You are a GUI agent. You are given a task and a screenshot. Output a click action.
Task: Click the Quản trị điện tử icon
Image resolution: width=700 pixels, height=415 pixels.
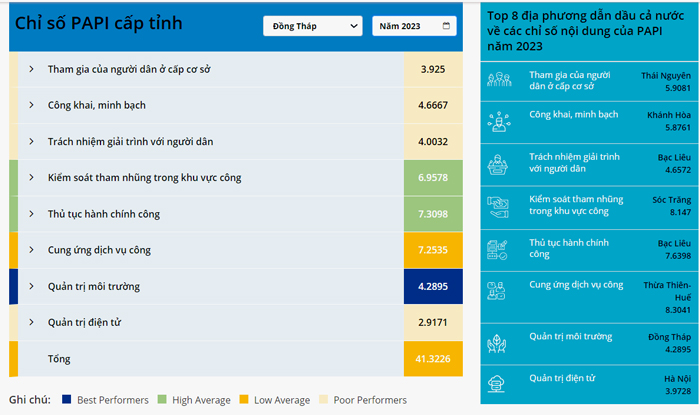(497, 383)
